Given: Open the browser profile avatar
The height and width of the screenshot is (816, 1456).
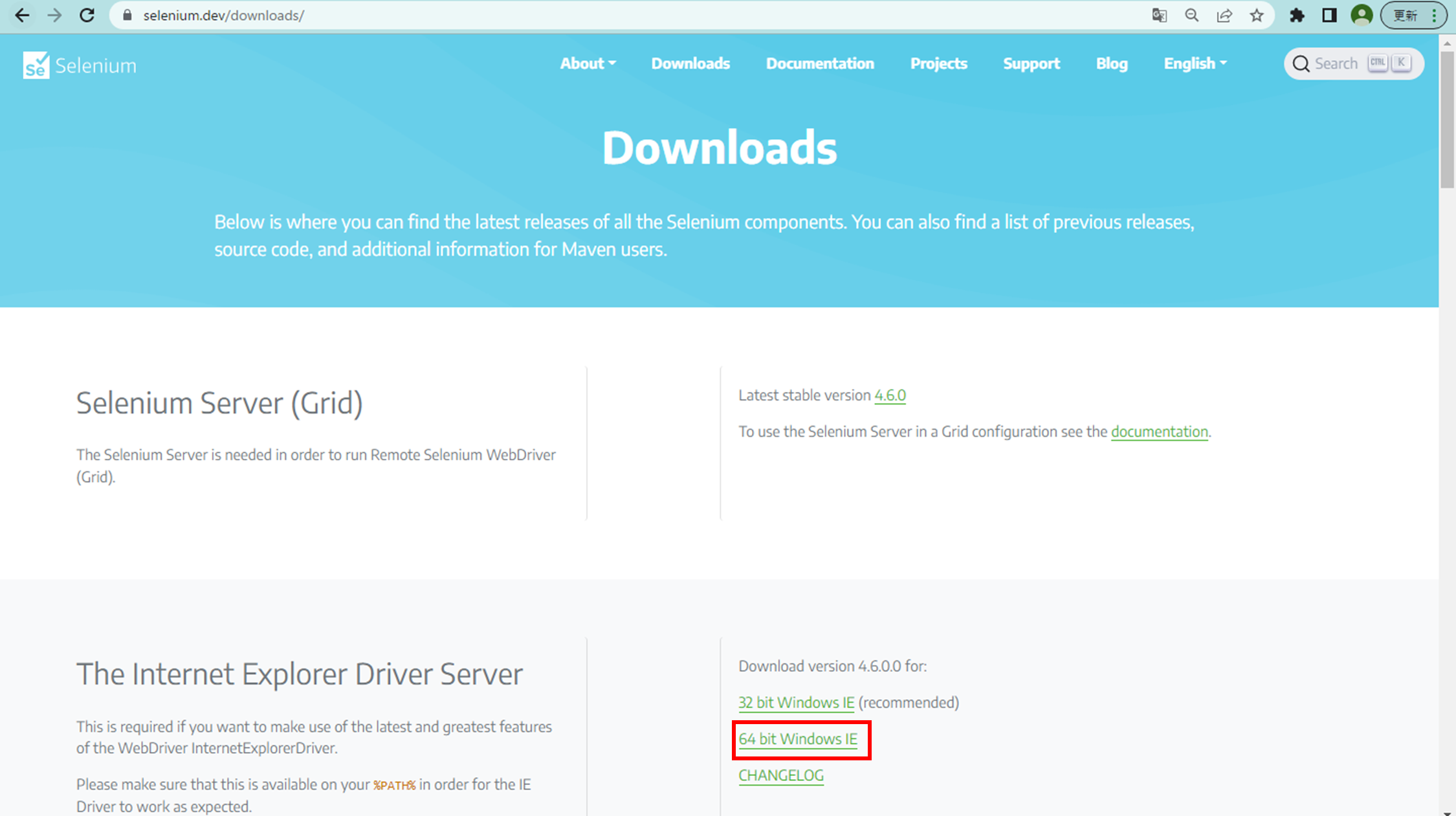Looking at the screenshot, I should [1362, 15].
